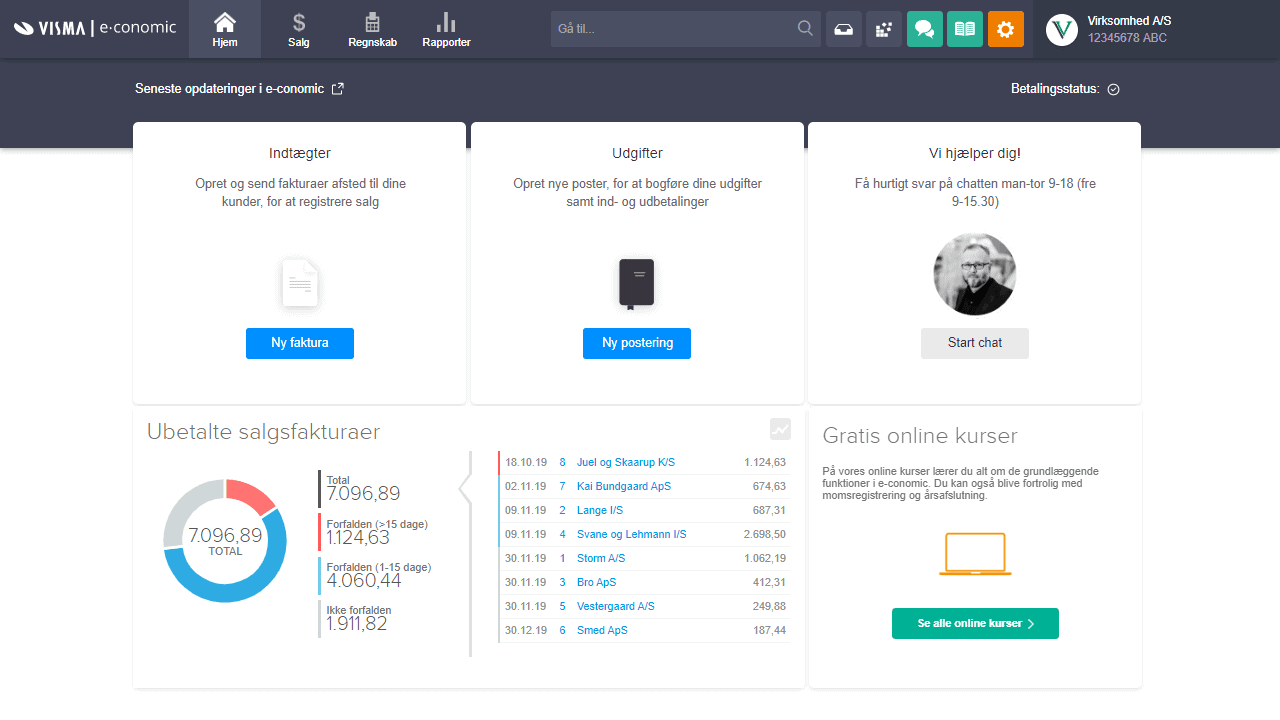
Task: Open invoice number 7 for Kai Bundgaard
Action: [563, 486]
